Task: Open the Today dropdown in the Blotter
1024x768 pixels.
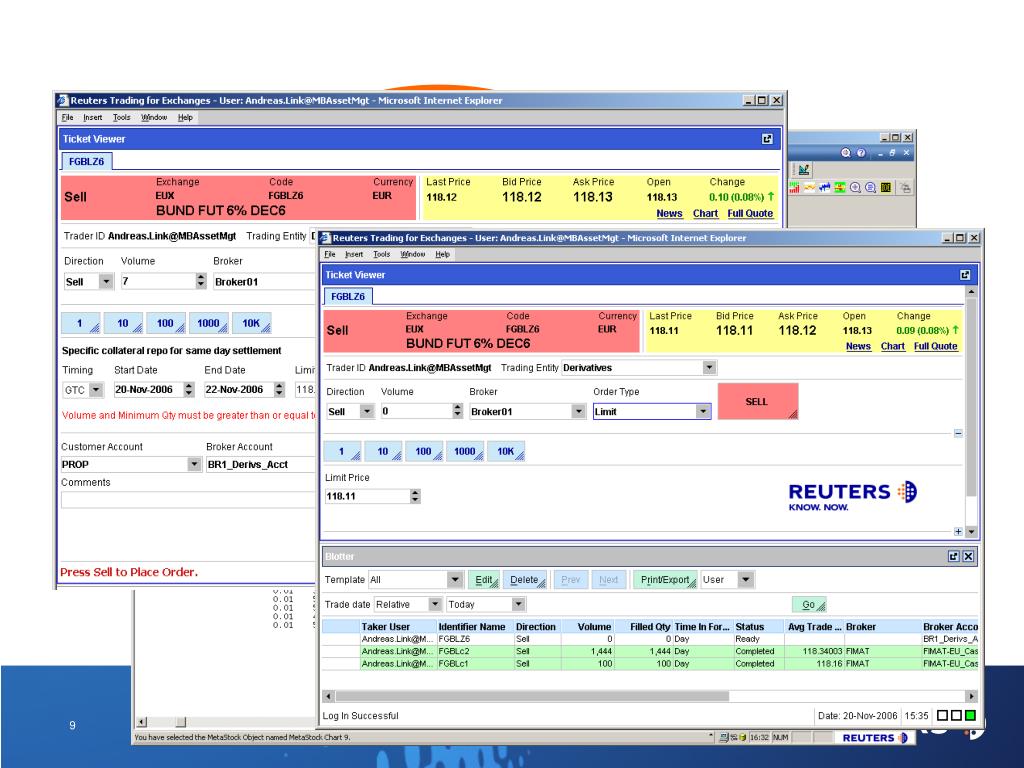Action: click(519, 604)
